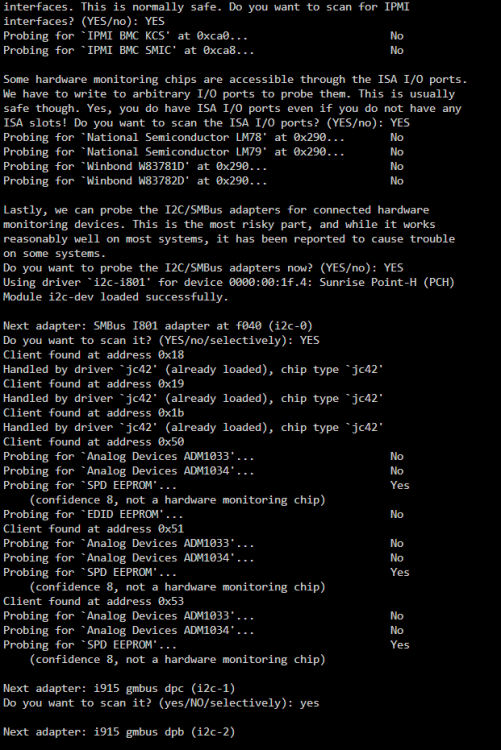Click the 'IPMI BMC SMIC' probe result No

(x=397, y=50)
